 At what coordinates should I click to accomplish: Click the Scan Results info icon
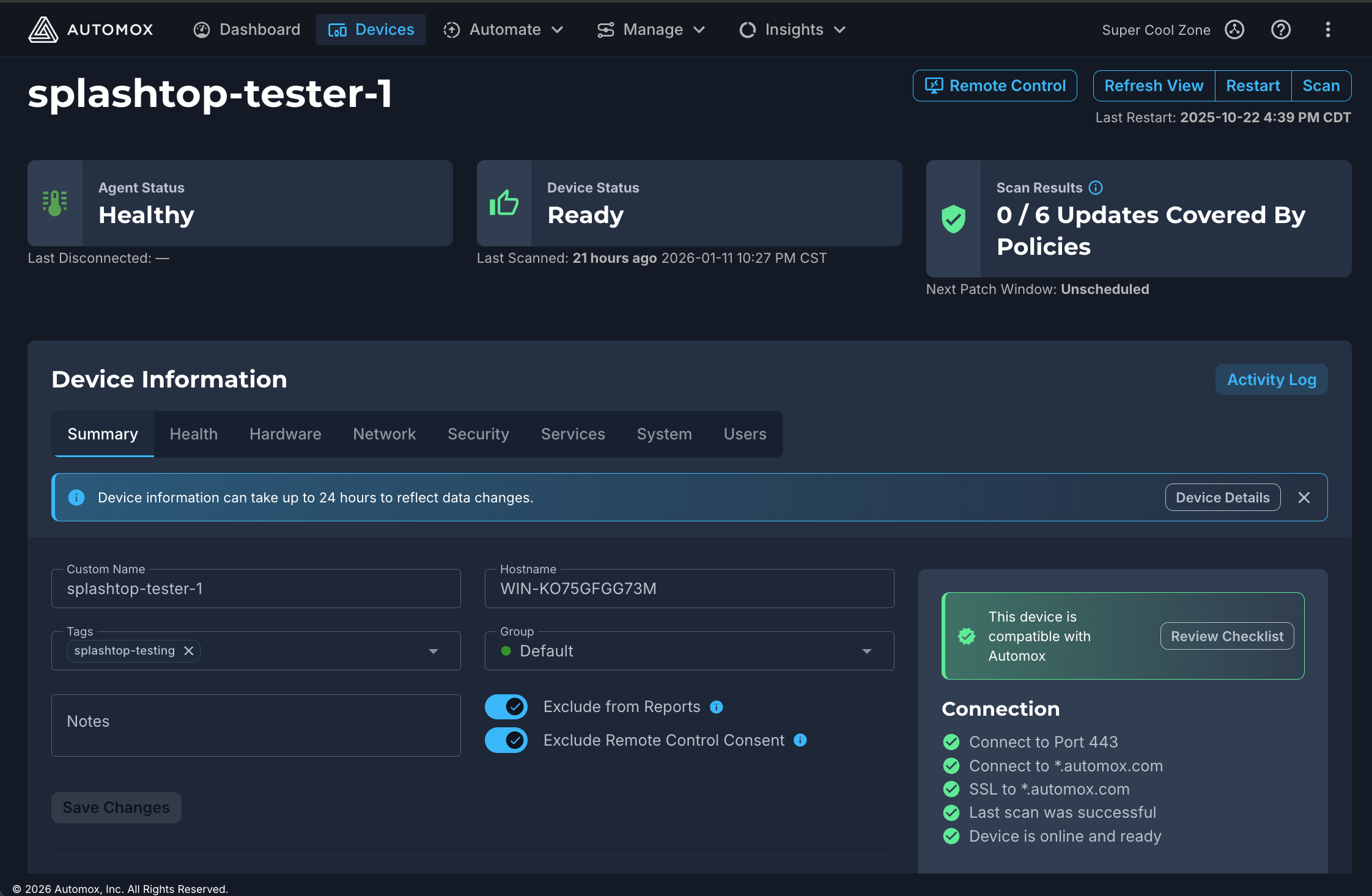1096,188
